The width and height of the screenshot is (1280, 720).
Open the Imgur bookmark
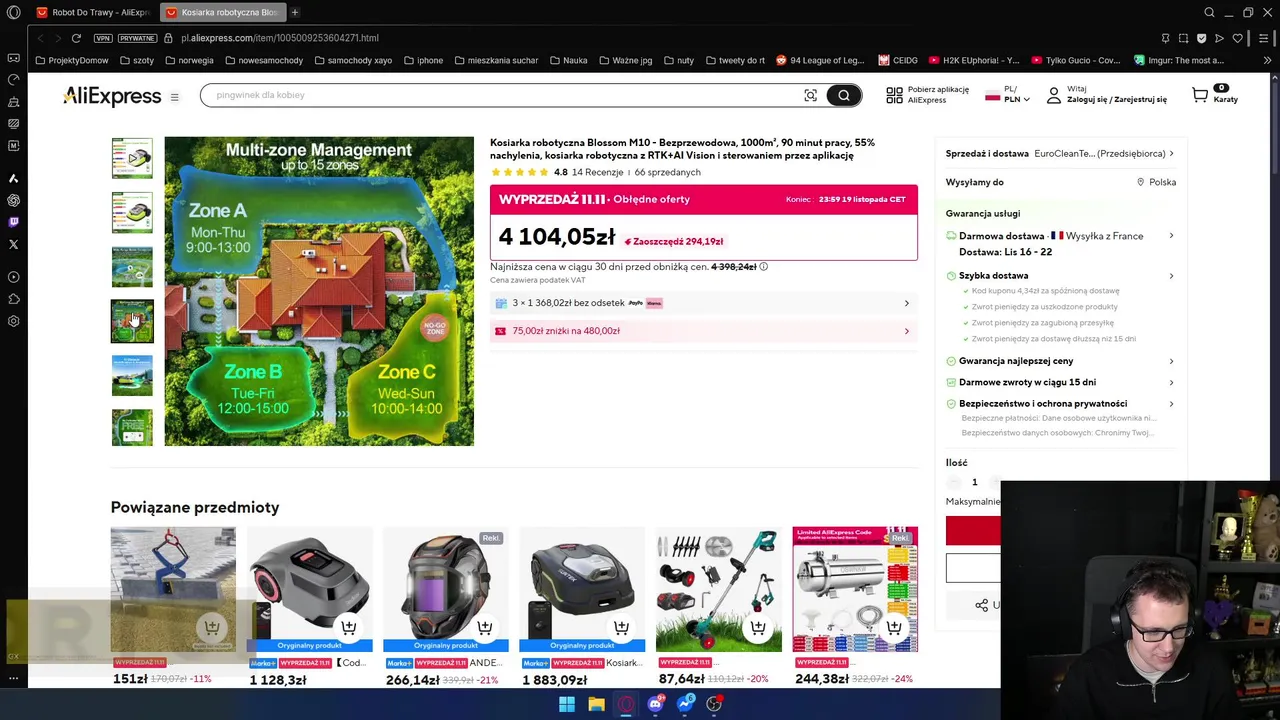click(x=1179, y=60)
